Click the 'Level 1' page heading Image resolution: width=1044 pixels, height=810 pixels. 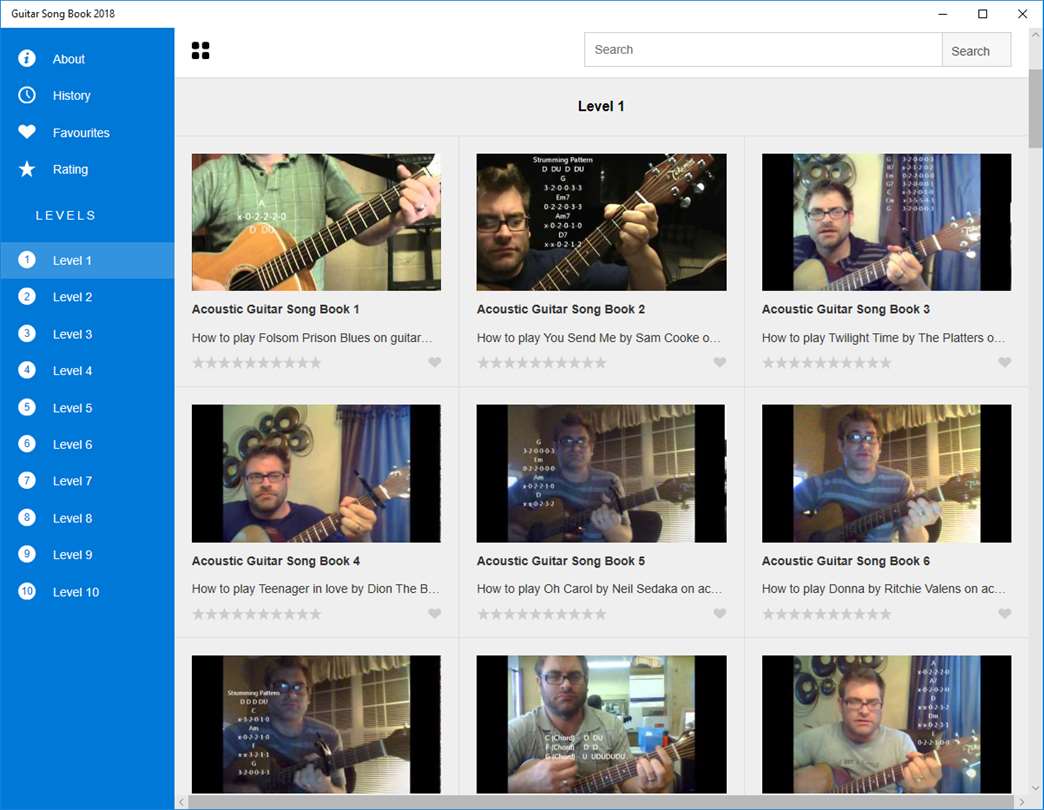(x=601, y=106)
